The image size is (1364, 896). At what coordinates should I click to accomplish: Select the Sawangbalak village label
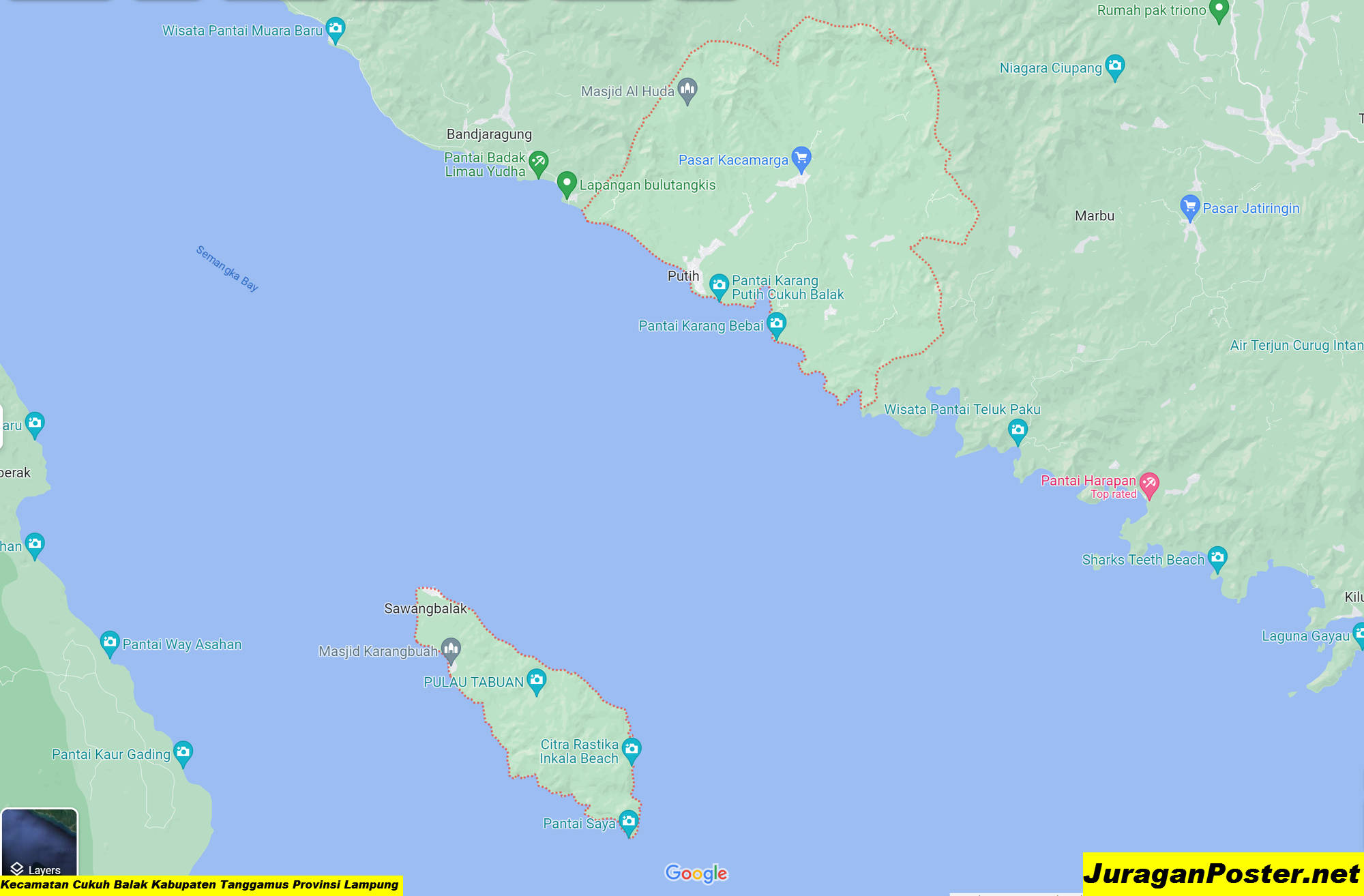tap(426, 609)
